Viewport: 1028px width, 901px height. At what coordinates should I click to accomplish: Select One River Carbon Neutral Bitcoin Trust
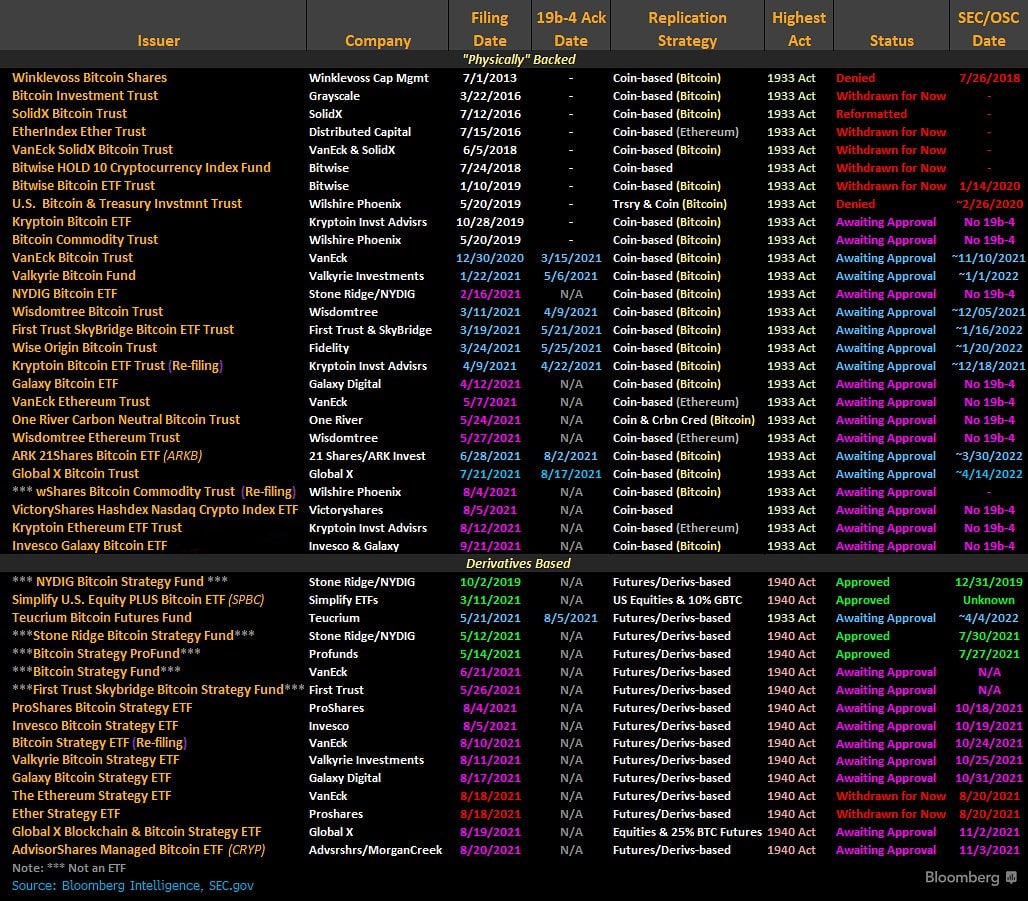(x=126, y=420)
